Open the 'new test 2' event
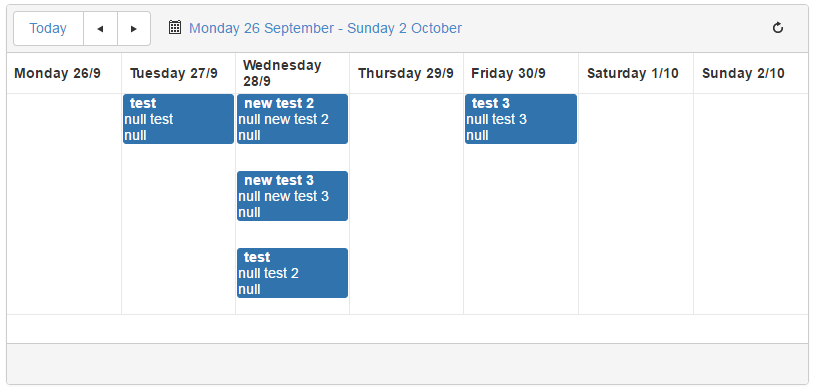The image size is (813, 388). (292, 119)
